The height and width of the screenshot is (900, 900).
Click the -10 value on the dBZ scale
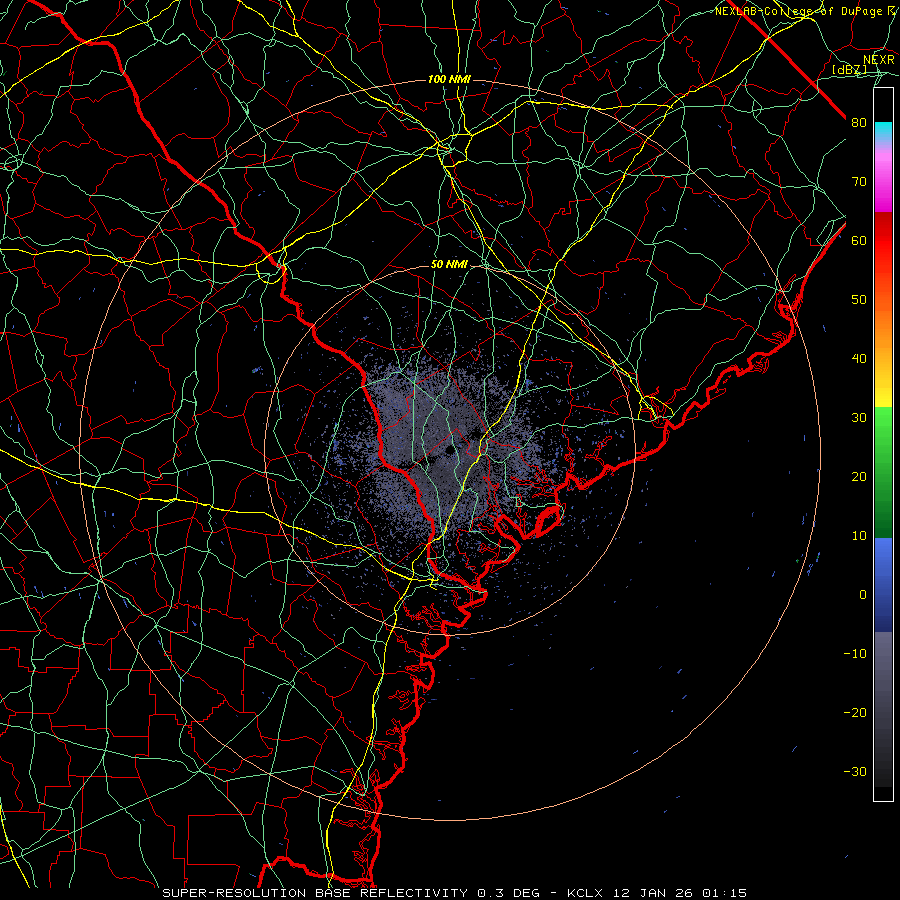click(x=855, y=654)
